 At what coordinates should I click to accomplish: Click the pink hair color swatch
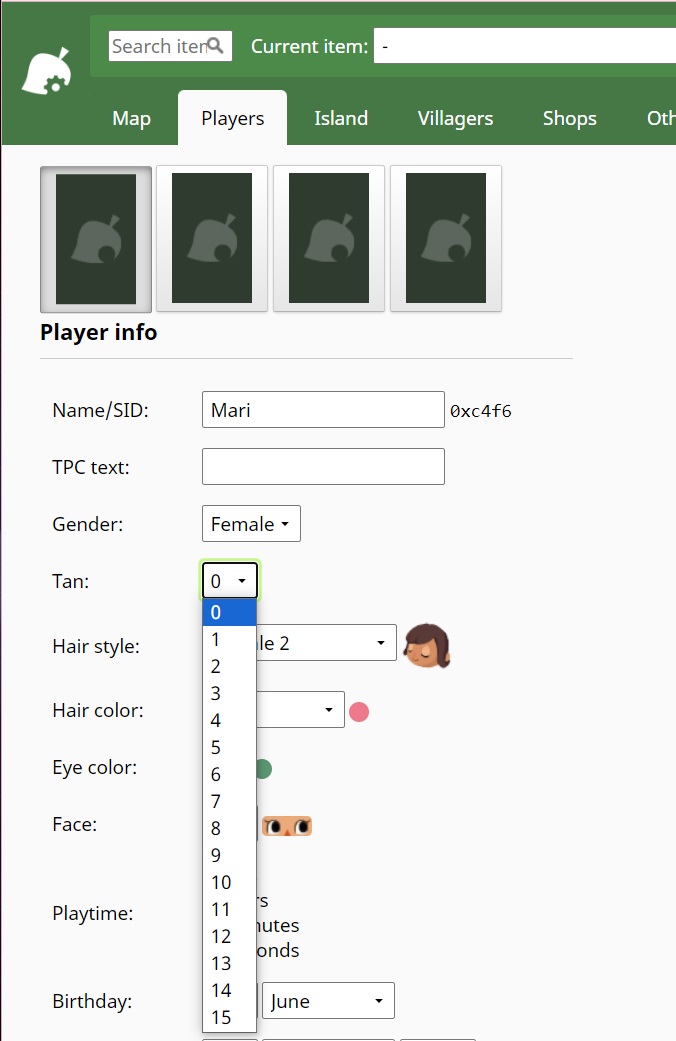tap(359, 712)
